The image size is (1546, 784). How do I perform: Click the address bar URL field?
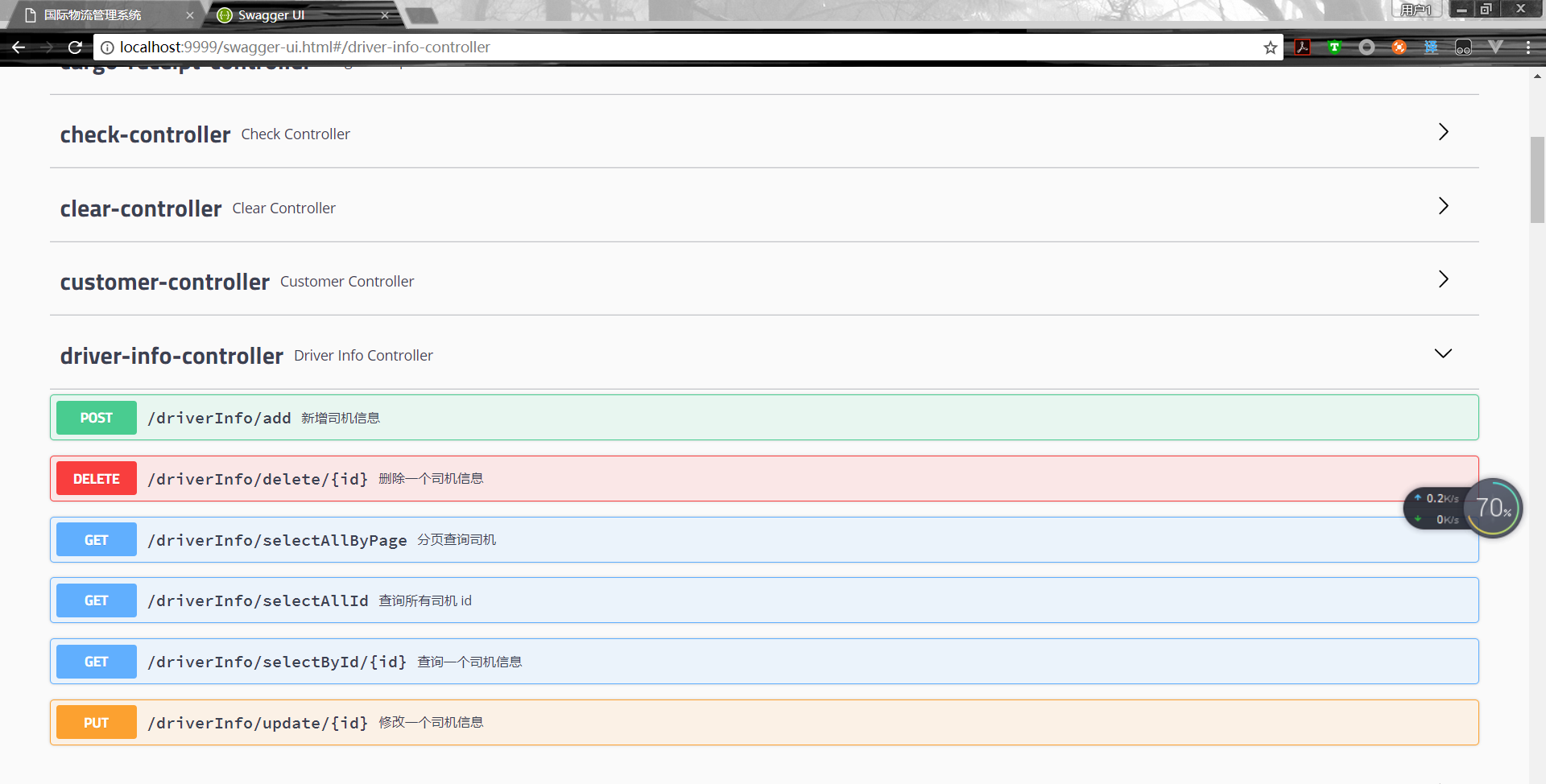[x=688, y=47]
